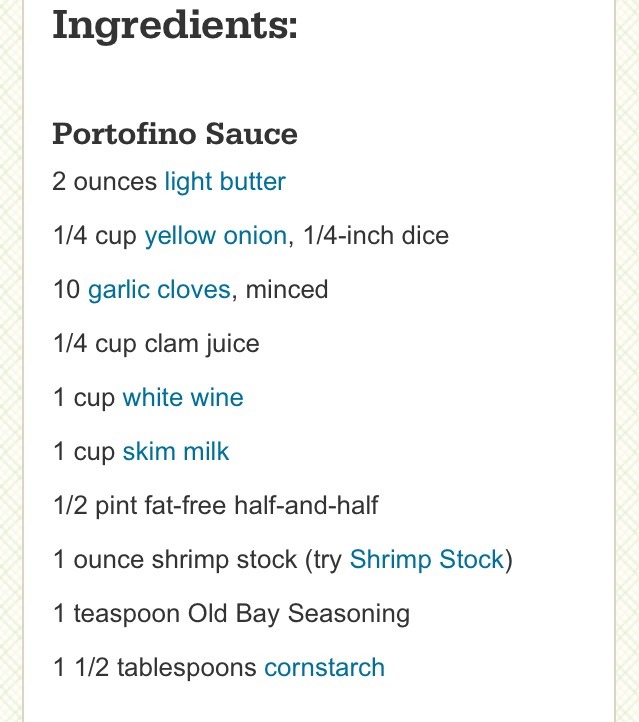Open the yellow onion ingredient link
Viewport: 639px width, 722px height.
216,236
